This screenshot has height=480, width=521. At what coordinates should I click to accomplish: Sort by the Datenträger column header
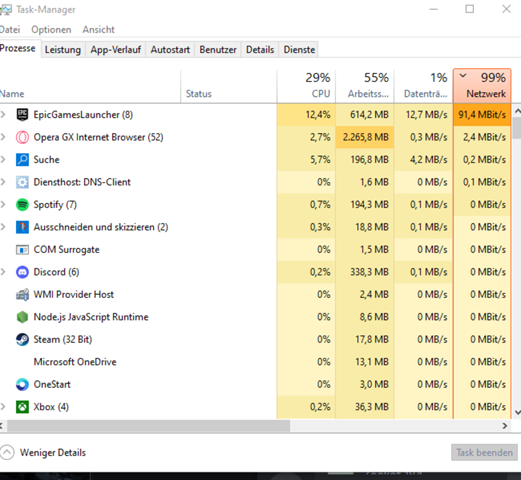(423, 86)
